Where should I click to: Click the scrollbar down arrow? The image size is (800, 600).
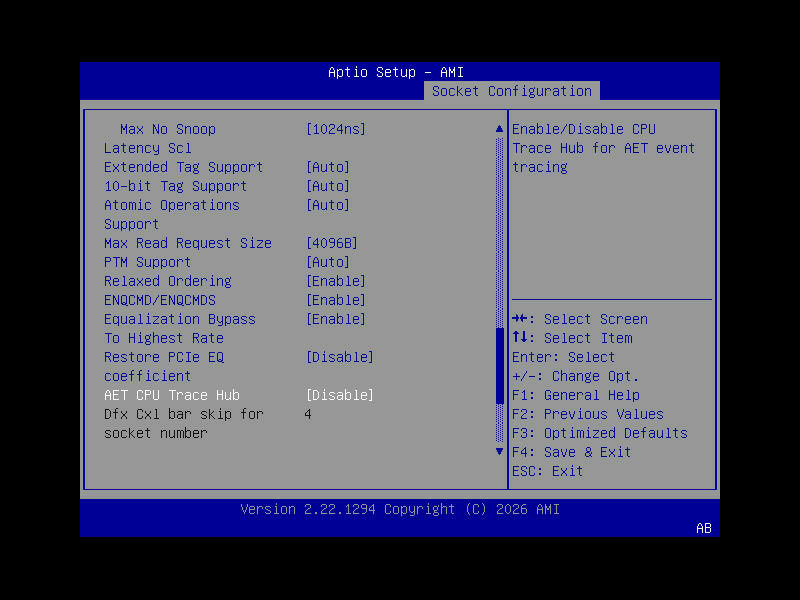tap(499, 451)
